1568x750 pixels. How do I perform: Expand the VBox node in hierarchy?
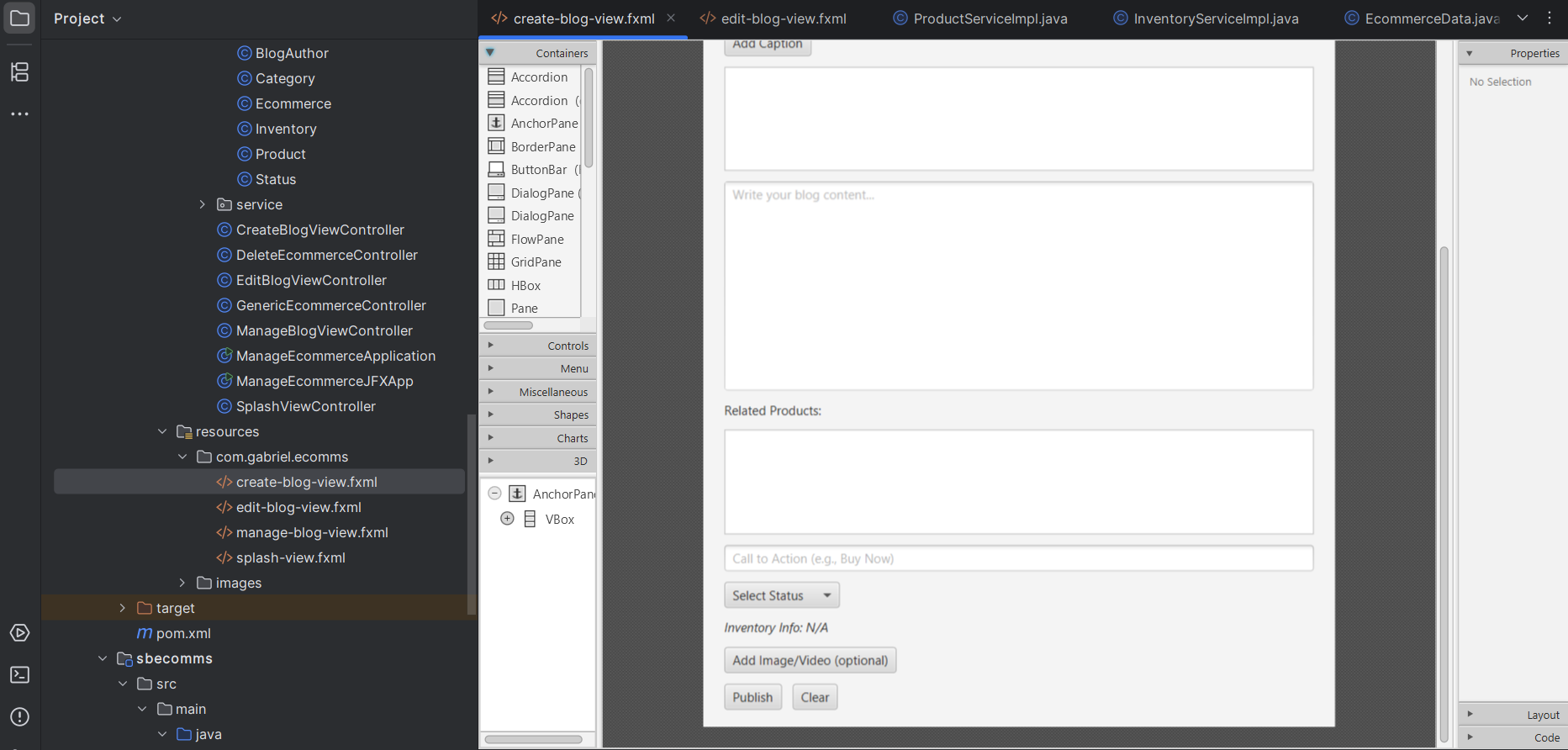coord(507,518)
